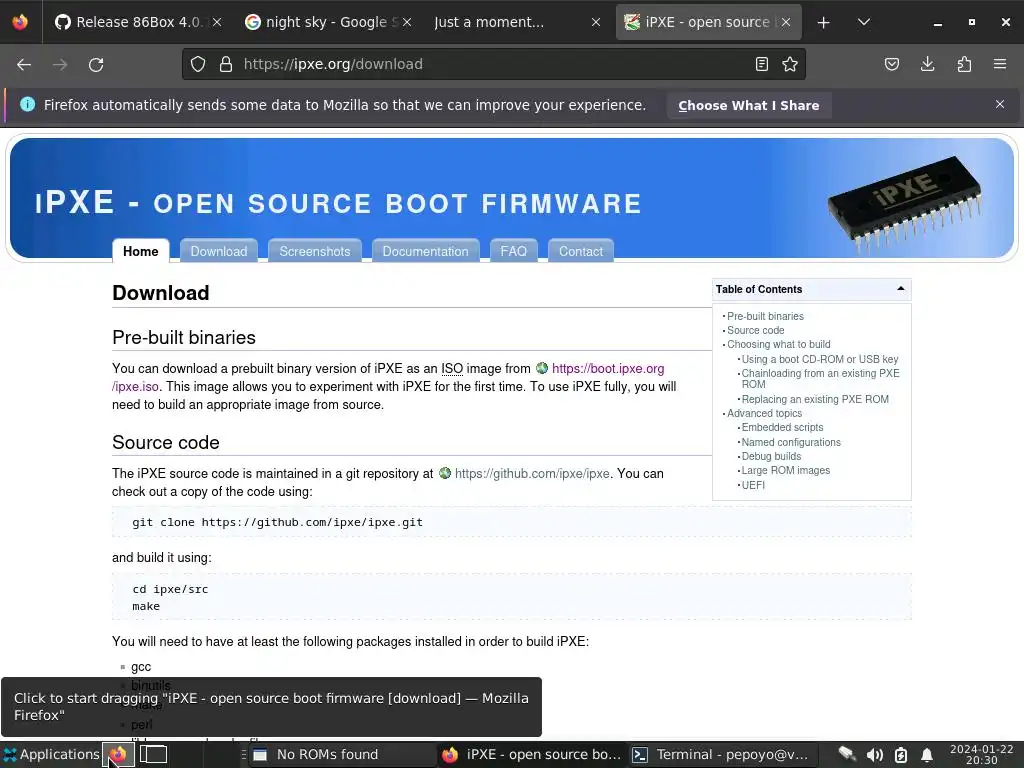Open the boot.ipxe.org ipxe.iso link
This screenshot has width=1024, height=768.
click(x=608, y=368)
